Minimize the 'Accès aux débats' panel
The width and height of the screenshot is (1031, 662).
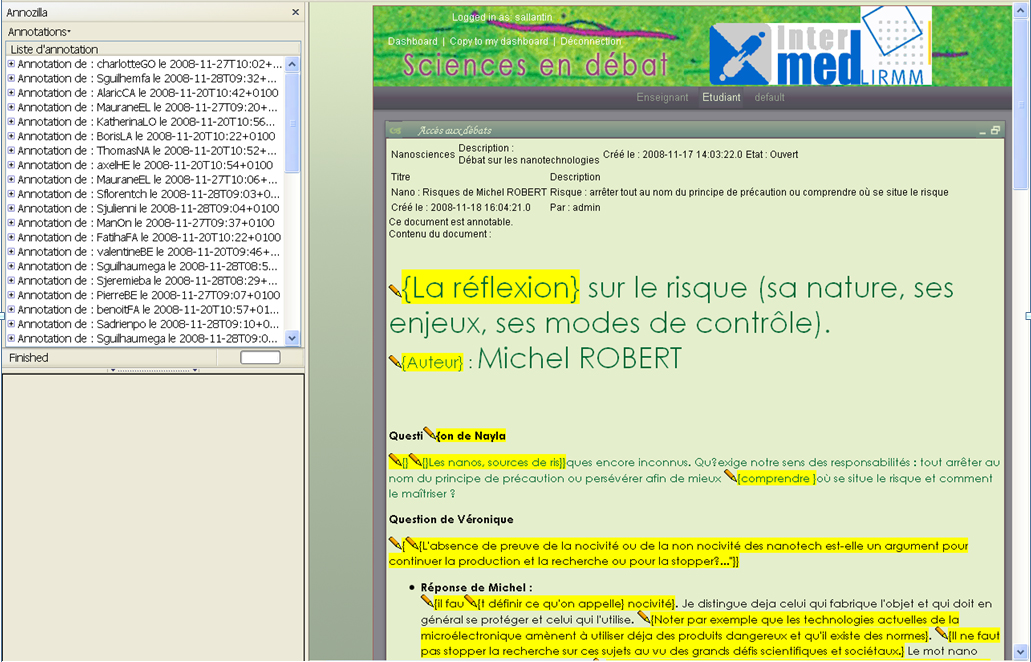(982, 130)
